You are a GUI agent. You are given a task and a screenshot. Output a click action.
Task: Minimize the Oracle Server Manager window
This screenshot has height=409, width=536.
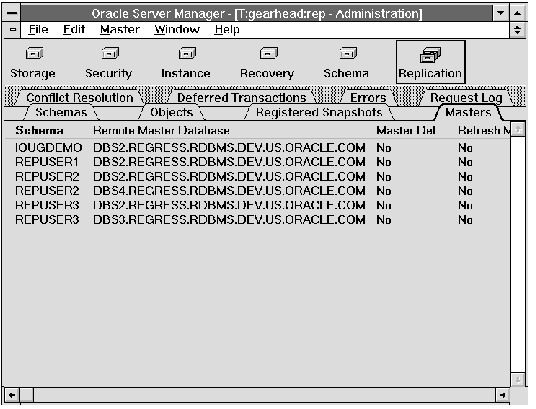[x=501, y=13]
